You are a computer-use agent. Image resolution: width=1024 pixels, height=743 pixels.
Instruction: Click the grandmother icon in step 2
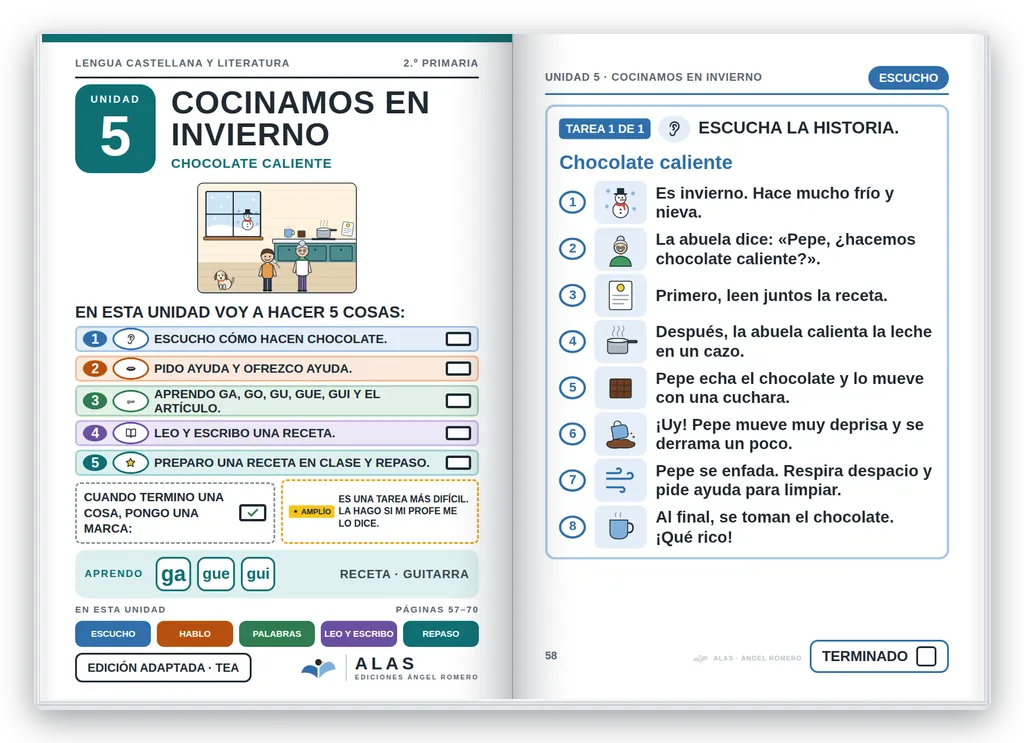(x=620, y=249)
